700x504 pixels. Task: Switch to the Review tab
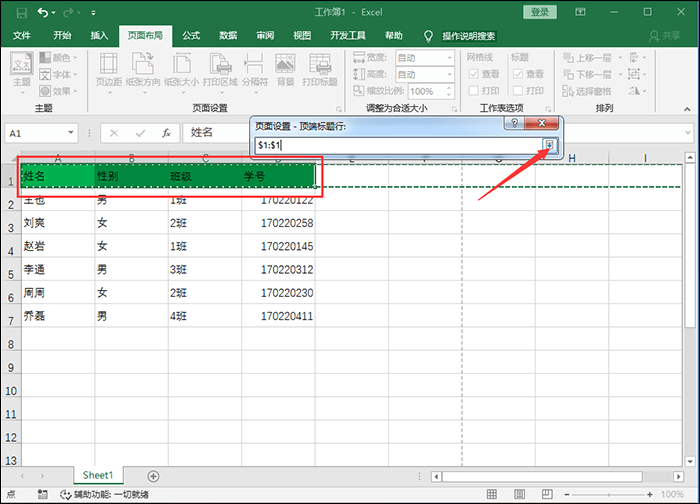pos(265,36)
